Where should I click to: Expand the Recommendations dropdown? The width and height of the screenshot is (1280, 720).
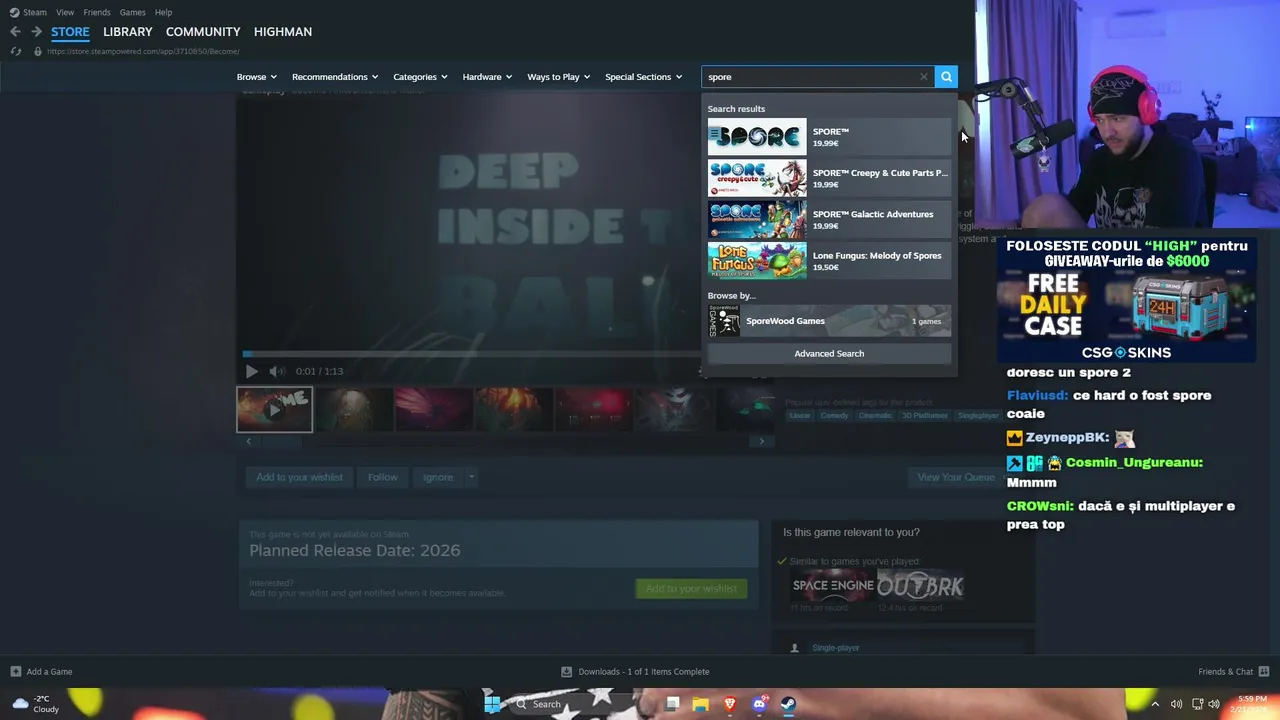335,77
